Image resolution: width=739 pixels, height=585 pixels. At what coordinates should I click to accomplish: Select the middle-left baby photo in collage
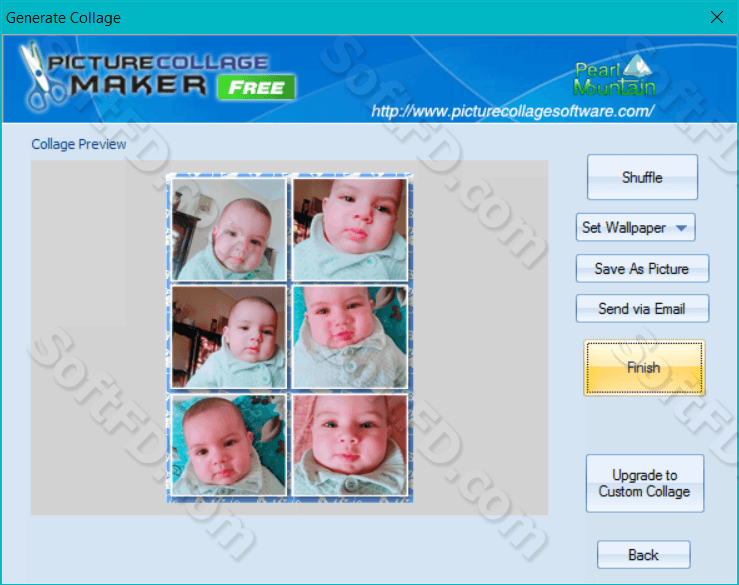coord(229,337)
